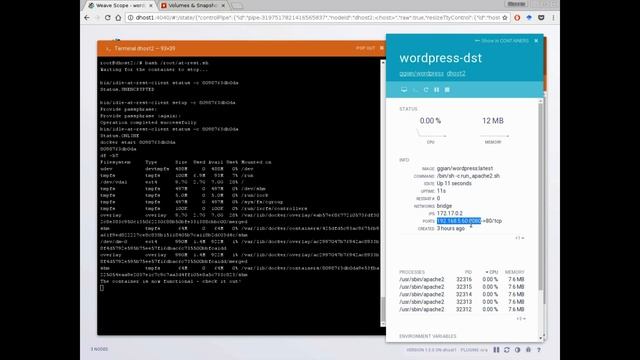Open help with the question mark icon
Screen dimensions: 640x360
(539, 350)
